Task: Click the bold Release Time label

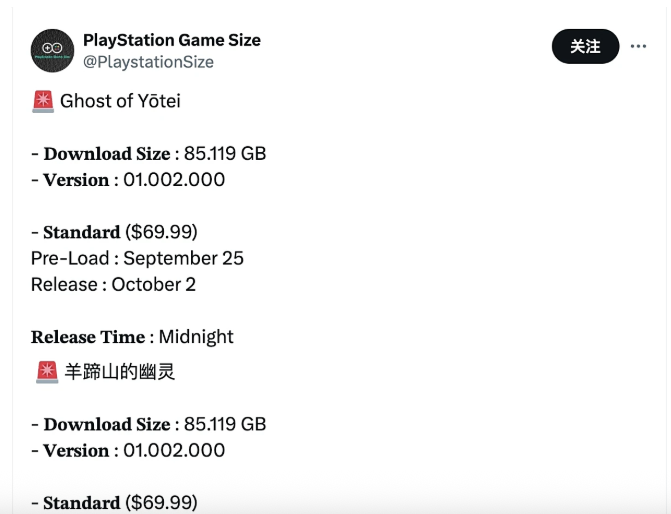Action: (x=88, y=337)
